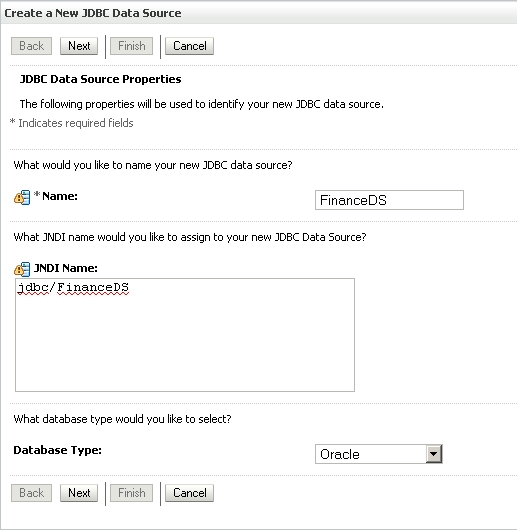
Task: Click the Name field label
Action: (60, 196)
